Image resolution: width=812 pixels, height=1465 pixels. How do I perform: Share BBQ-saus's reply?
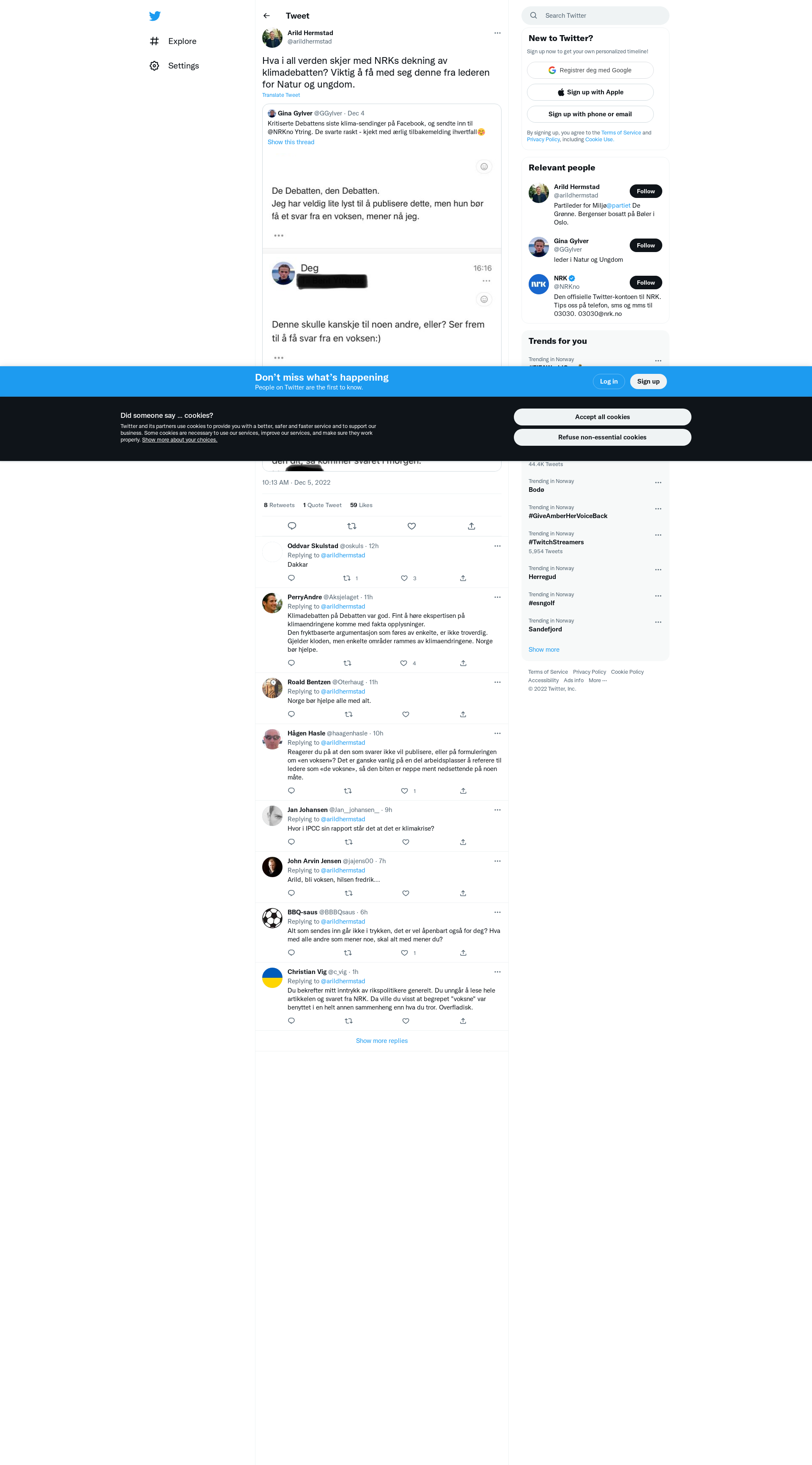(x=463, y=953)
